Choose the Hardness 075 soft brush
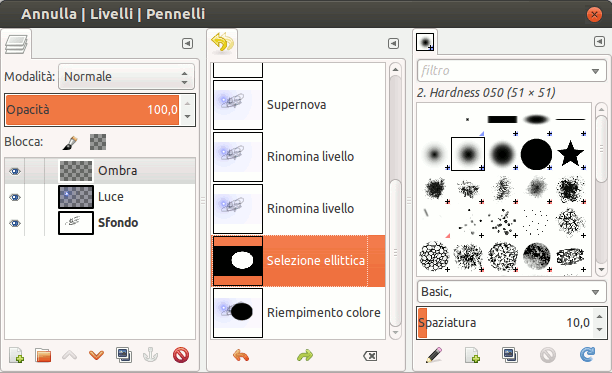This screenshot has height=373, width=612. coord(502,154)
